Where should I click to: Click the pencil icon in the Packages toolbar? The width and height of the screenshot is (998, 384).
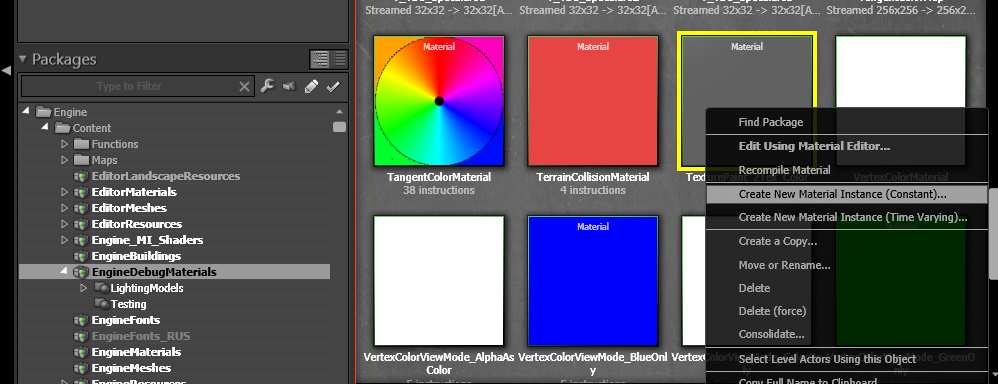click(311, 86)
